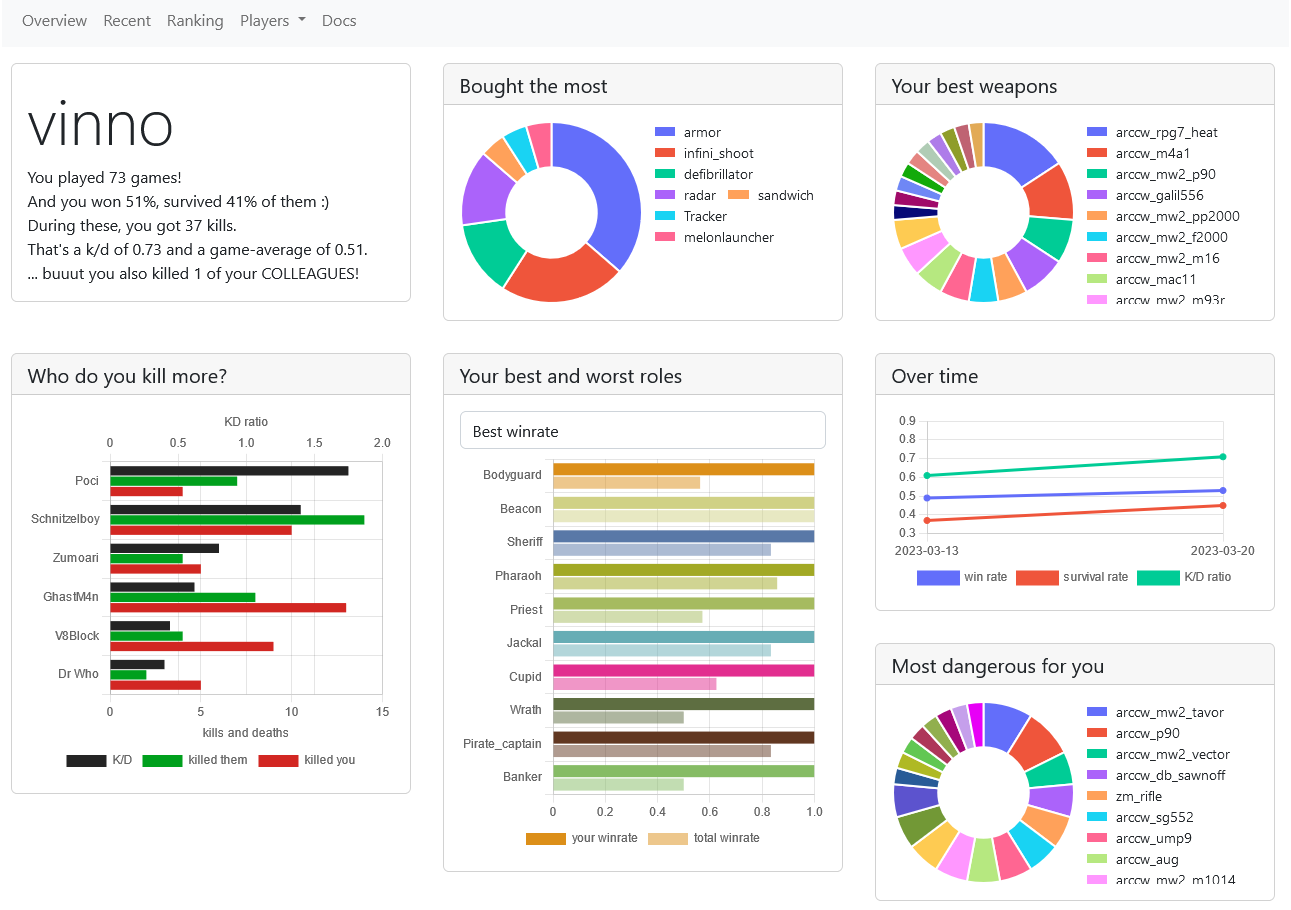The height and width of the screenshot is (910, 1291).
Task: Click survival rate point at 2023-03-20
Action: coord(1222,505)
